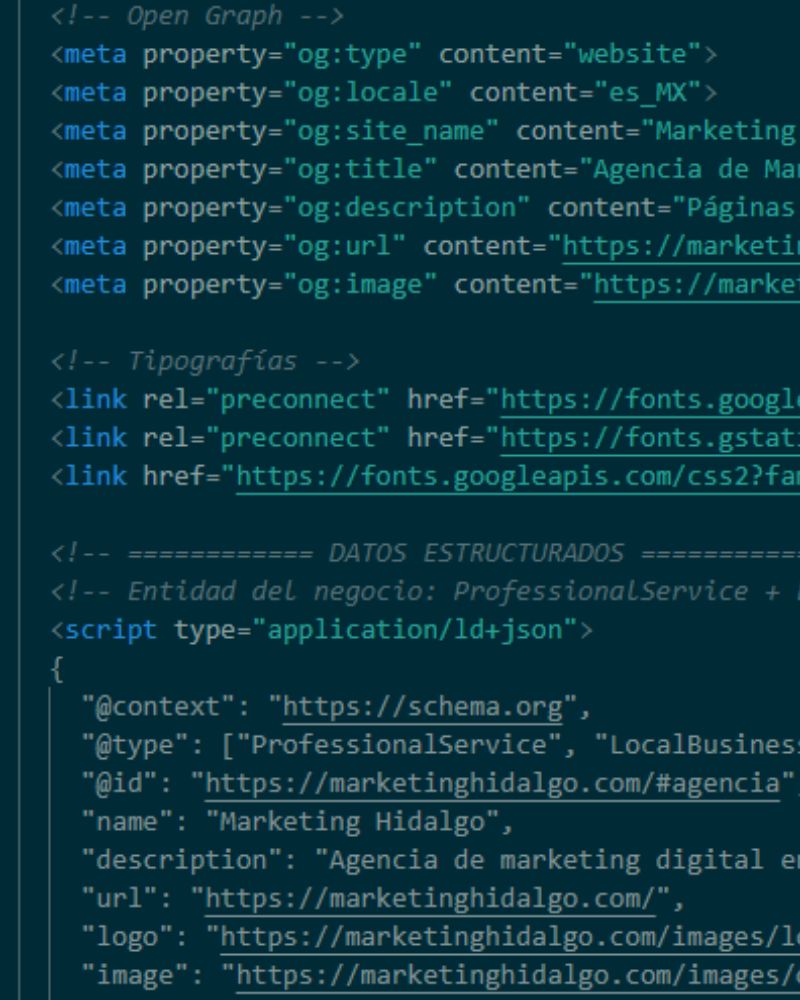This screenshot has width=800, height=1000.
Task: Click the JSON "description" key line
Action: click(x=441, y=860)
